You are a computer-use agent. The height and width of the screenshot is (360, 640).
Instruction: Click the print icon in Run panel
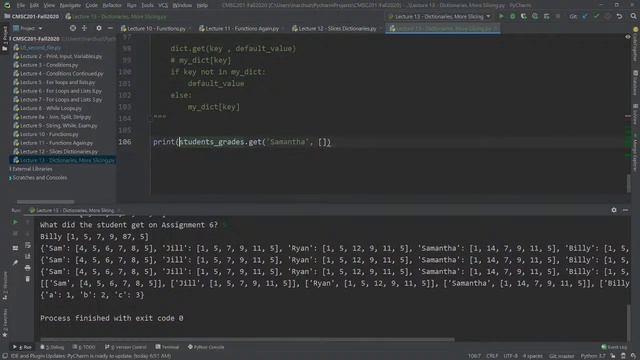click(28, 268)
